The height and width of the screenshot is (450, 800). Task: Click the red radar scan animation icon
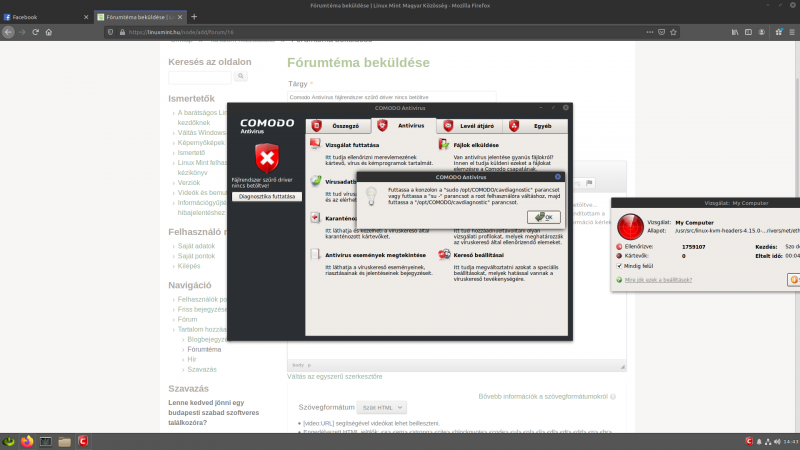tap(630, 227)
